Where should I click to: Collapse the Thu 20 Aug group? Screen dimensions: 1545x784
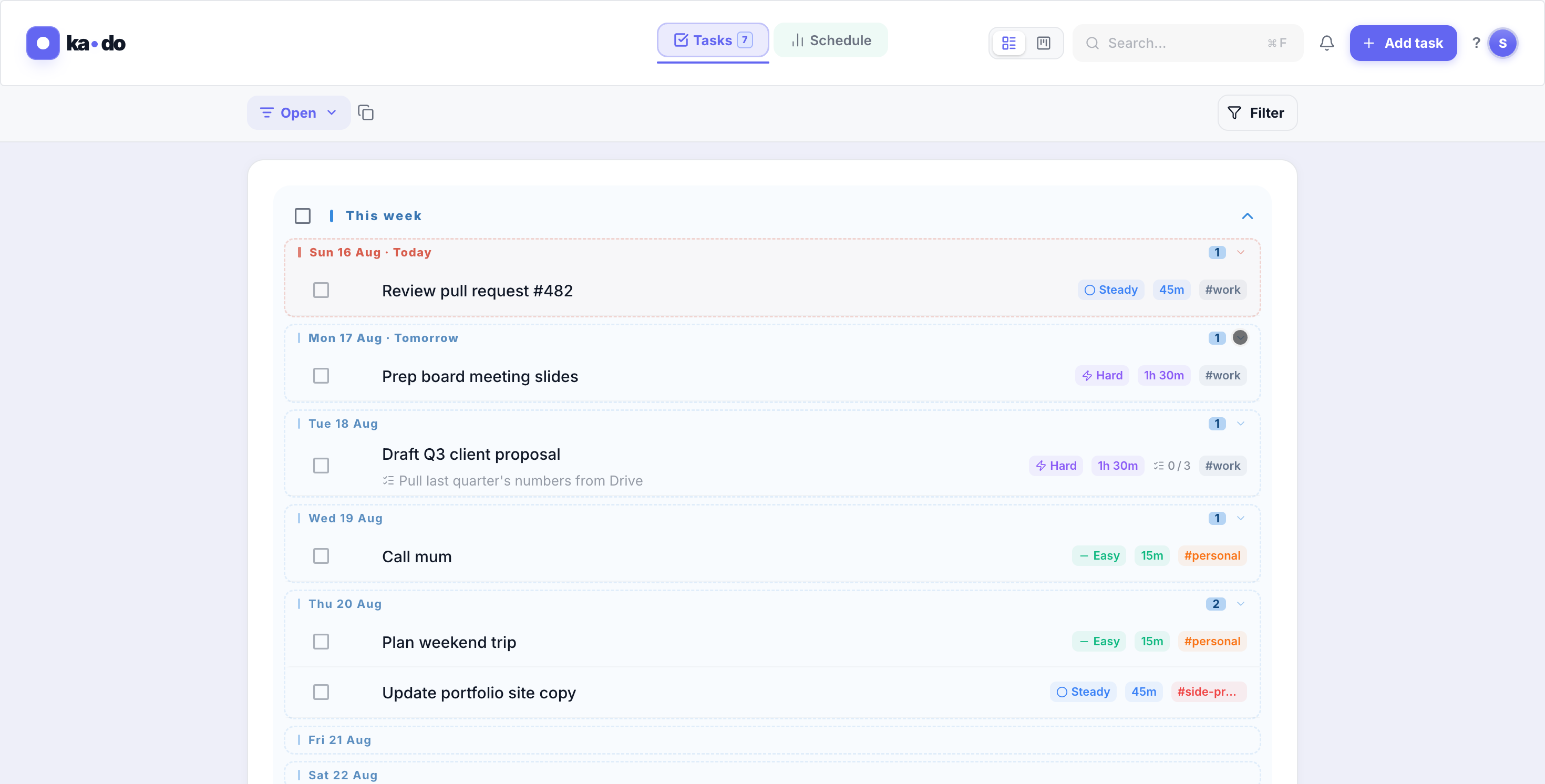1241,604
